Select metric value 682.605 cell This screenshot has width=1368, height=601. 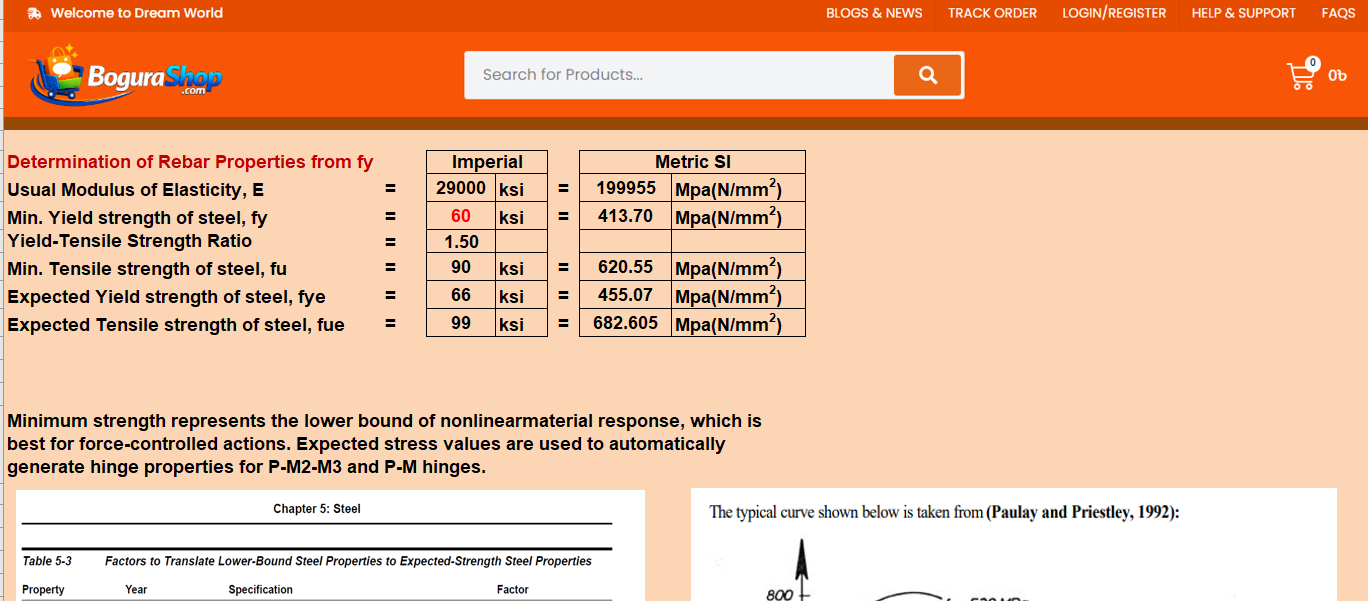point(626,323)
